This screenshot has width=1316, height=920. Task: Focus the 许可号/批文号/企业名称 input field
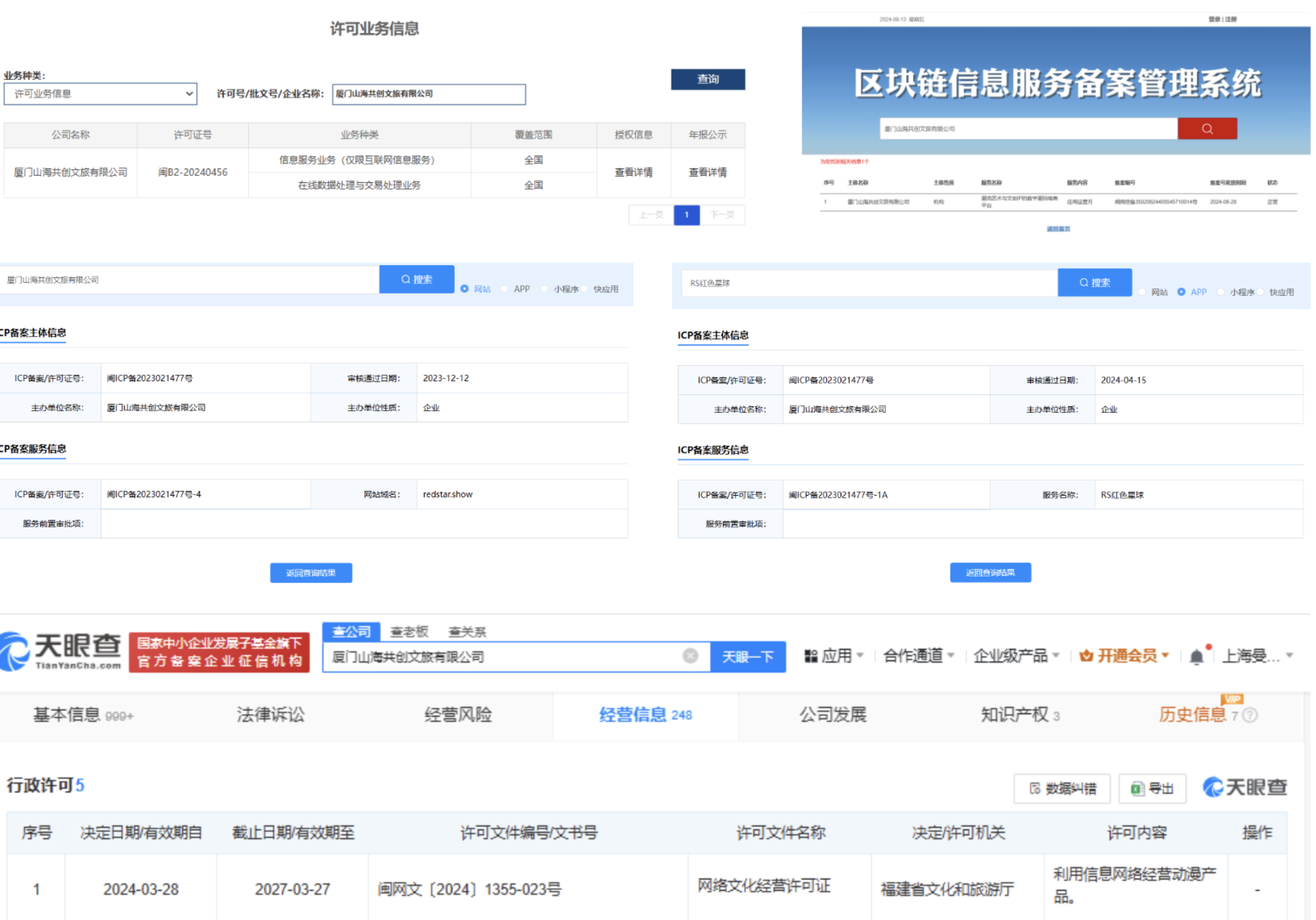[x=429, y=94]
